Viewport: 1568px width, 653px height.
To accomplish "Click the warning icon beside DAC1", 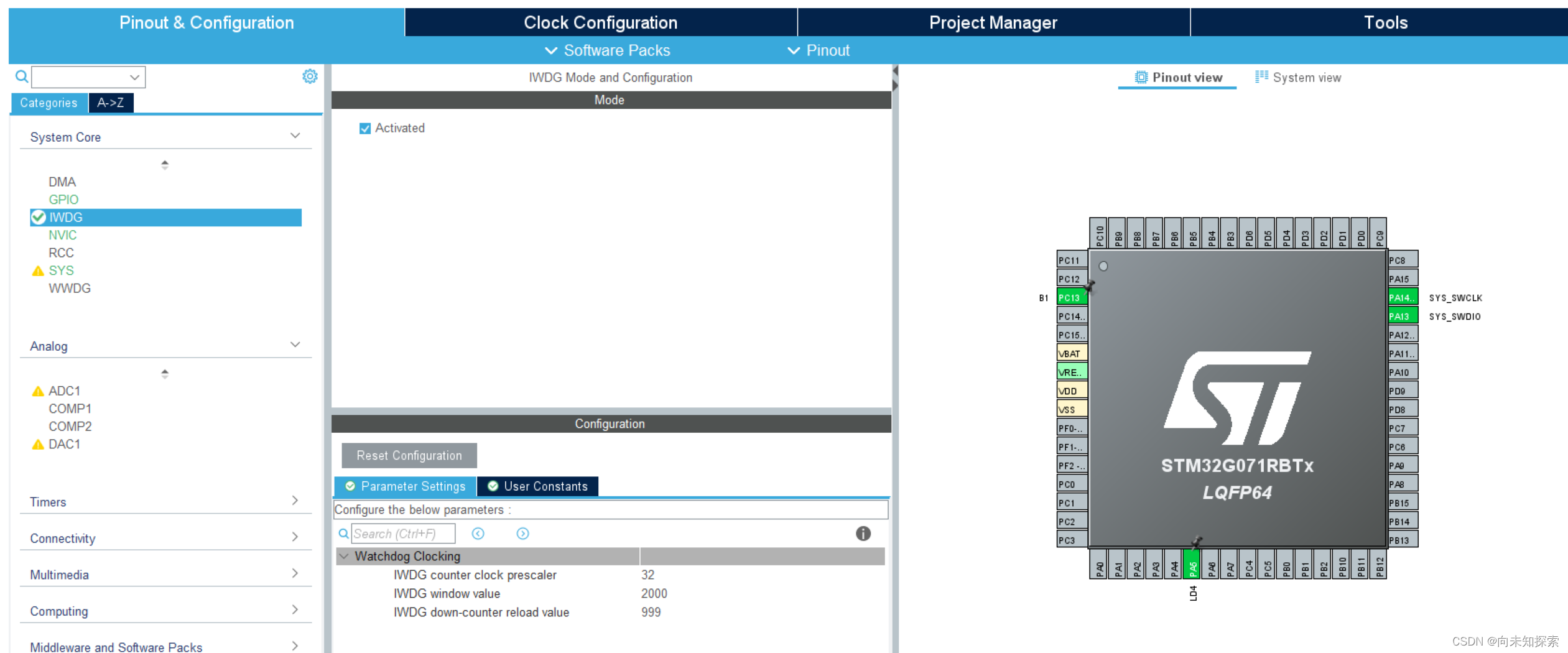I will (38, 445).
